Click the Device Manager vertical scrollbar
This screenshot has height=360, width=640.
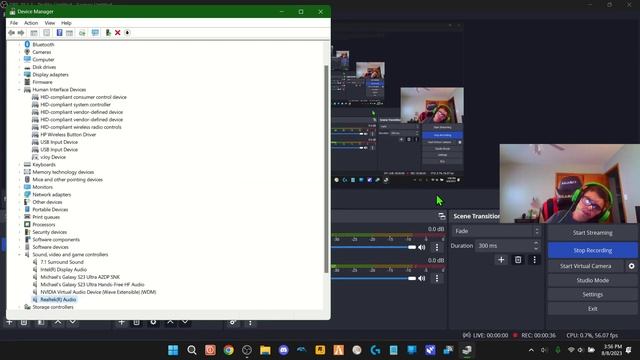click(326, 169)
